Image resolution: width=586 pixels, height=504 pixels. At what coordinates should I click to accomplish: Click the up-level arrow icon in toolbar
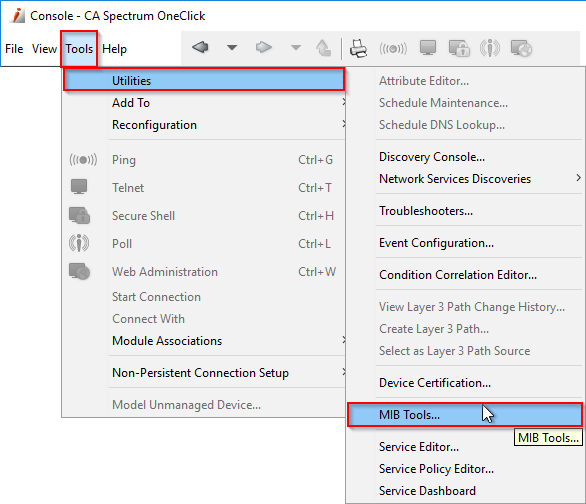323,48
